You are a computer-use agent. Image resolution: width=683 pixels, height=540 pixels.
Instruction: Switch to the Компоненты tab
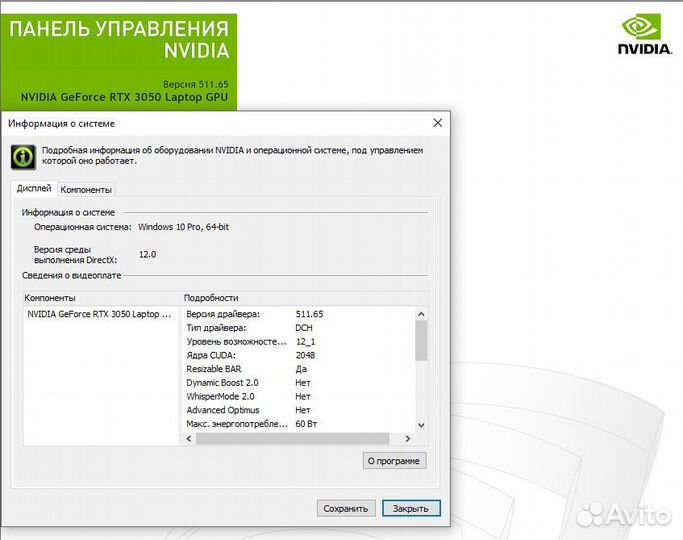click(x=86, y=189)
